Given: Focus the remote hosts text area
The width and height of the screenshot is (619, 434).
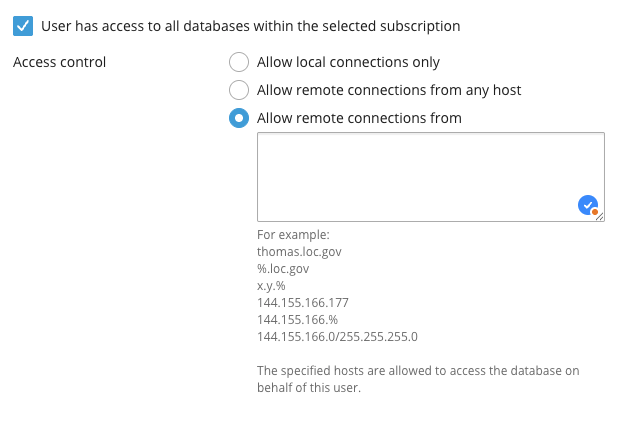Looking at the screenshot, I should point(431,177).
